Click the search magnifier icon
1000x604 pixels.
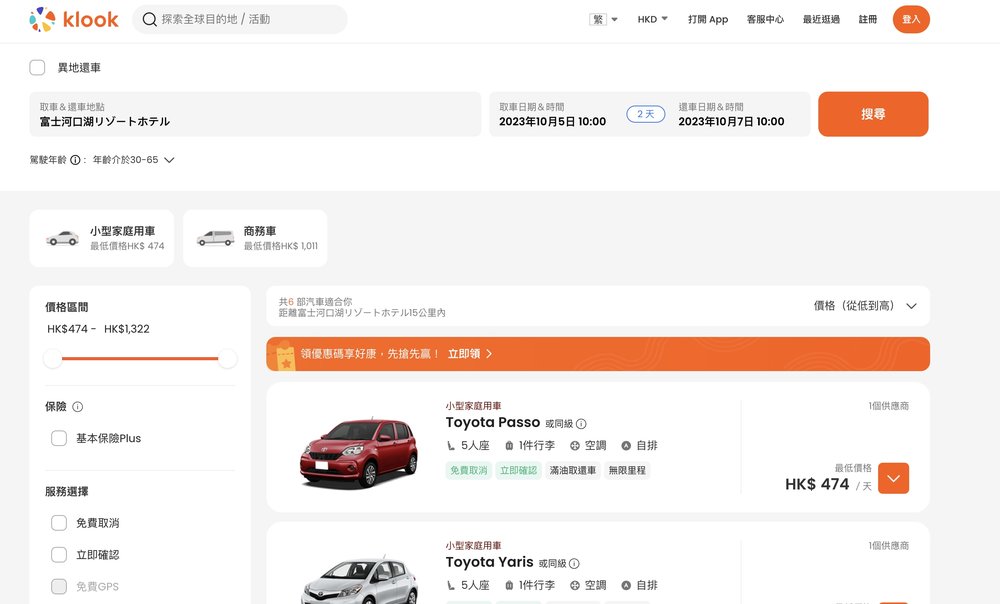(x=149, y=19)
